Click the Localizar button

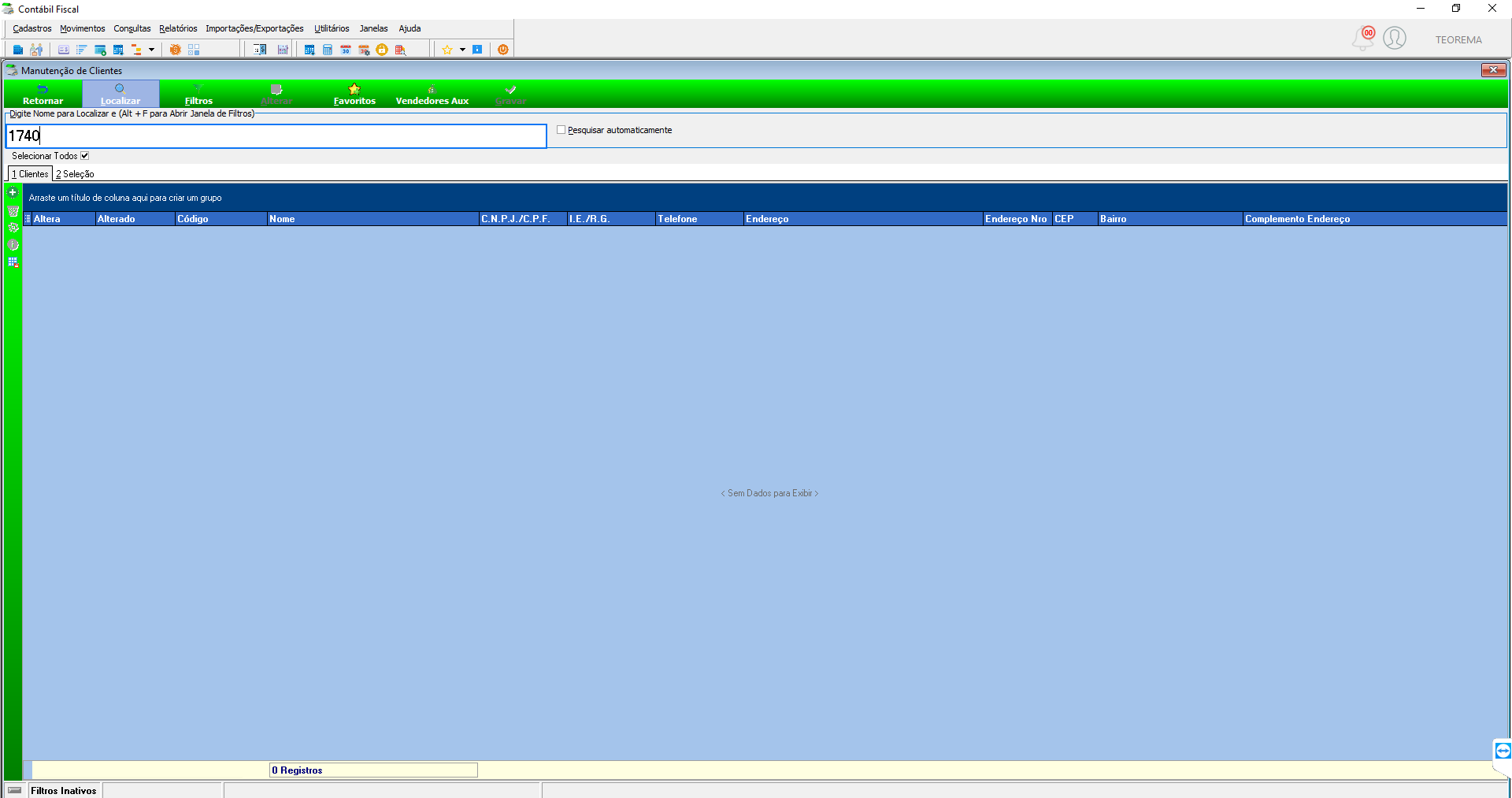coord(120,94)
